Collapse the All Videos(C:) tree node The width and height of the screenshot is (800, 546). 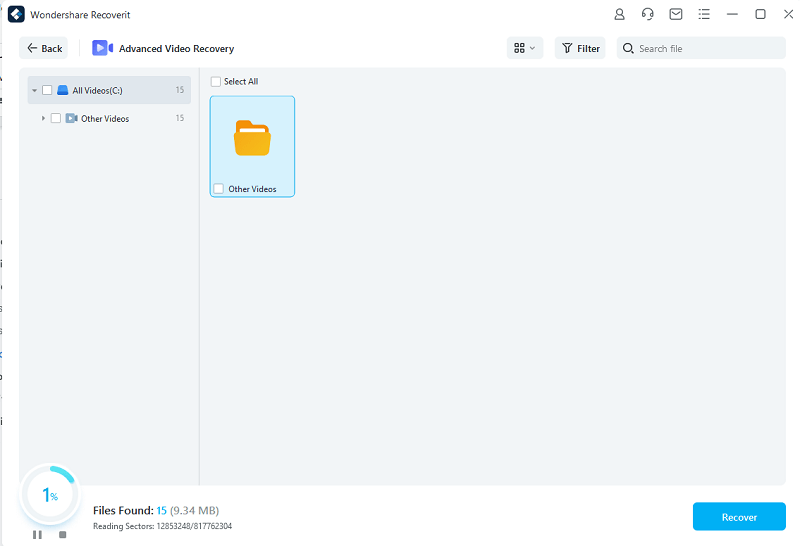click(34, 90)
